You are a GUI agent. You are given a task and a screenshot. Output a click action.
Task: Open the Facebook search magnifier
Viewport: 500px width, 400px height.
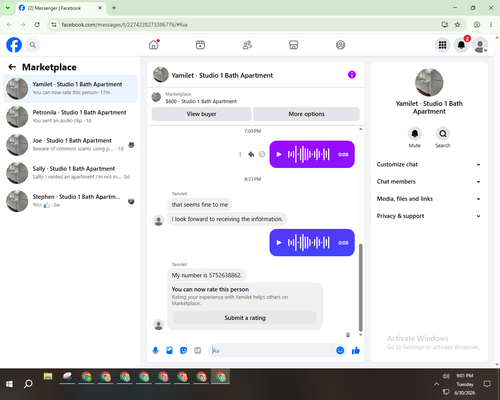point(33,45)
